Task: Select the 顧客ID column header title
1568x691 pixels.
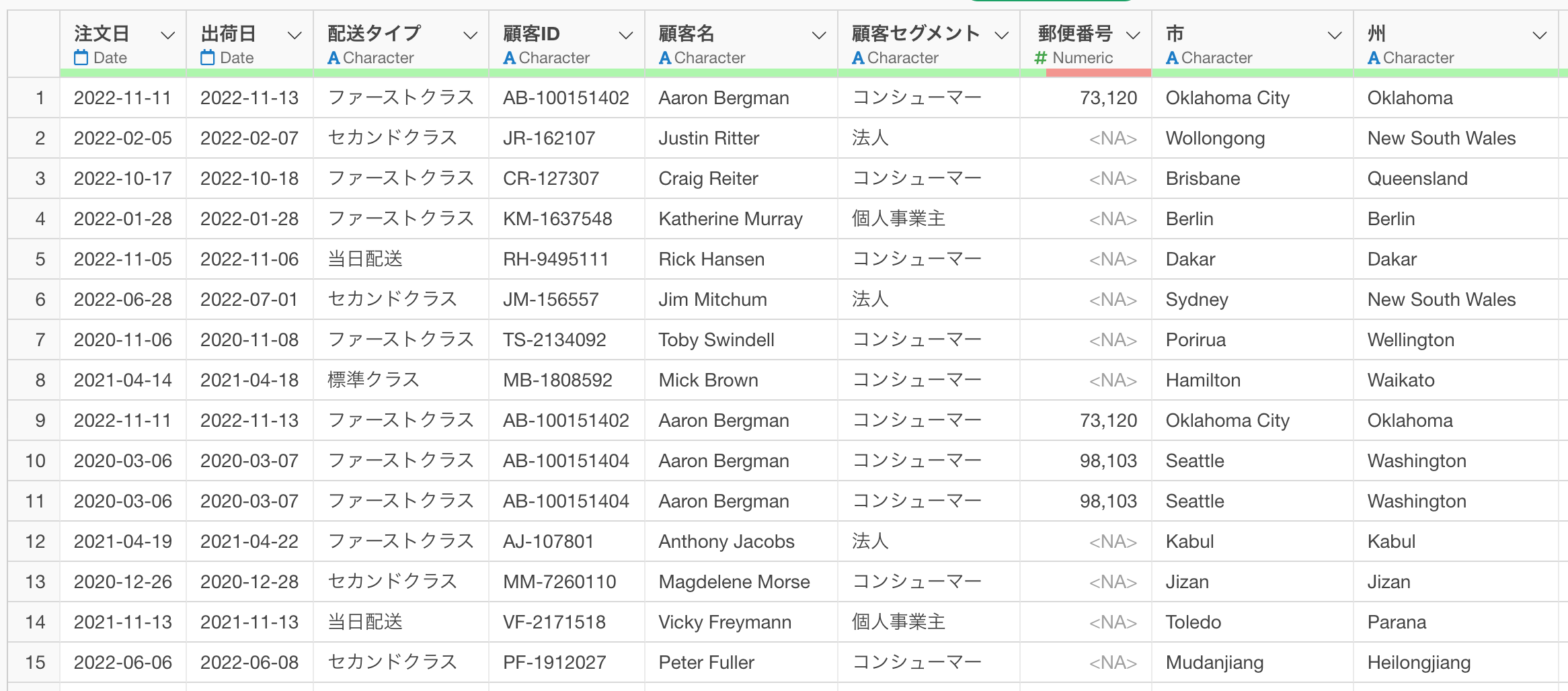Action: pyautogui.click(x=531, y=33)
